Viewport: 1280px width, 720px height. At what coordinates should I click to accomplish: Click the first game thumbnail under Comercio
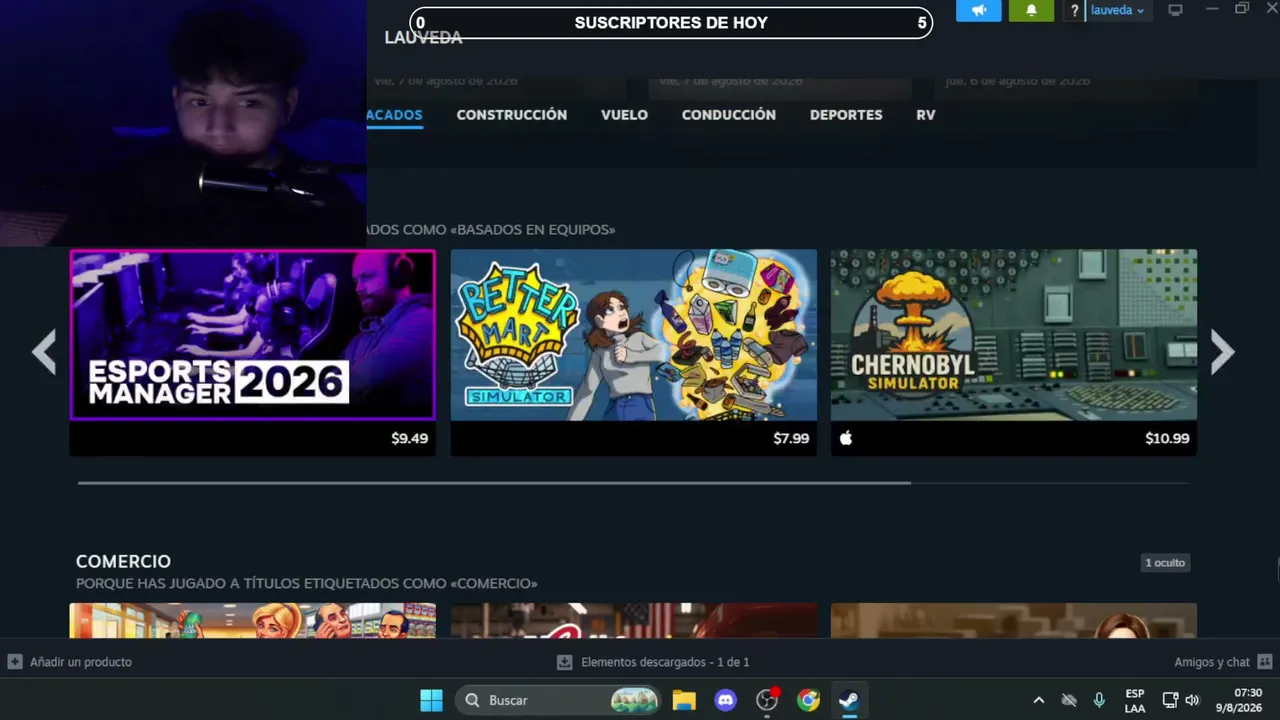coord(252,620)
